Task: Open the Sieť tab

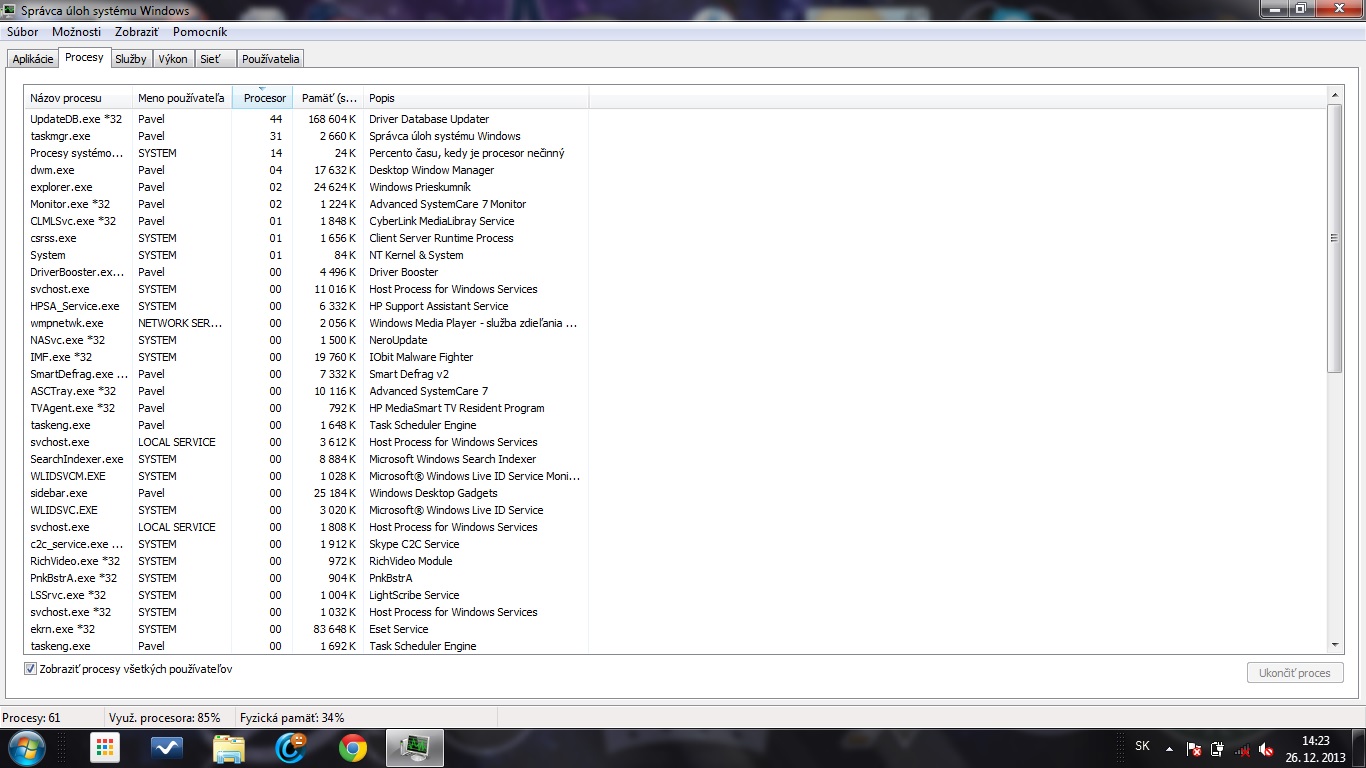Action: (215, 59)
